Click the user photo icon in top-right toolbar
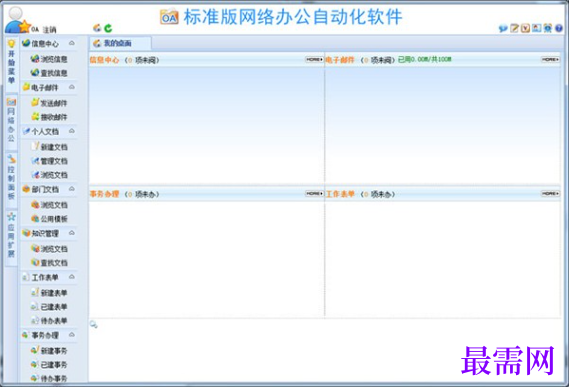This screenshot has height=392, width=573. [x=536, y=28]
